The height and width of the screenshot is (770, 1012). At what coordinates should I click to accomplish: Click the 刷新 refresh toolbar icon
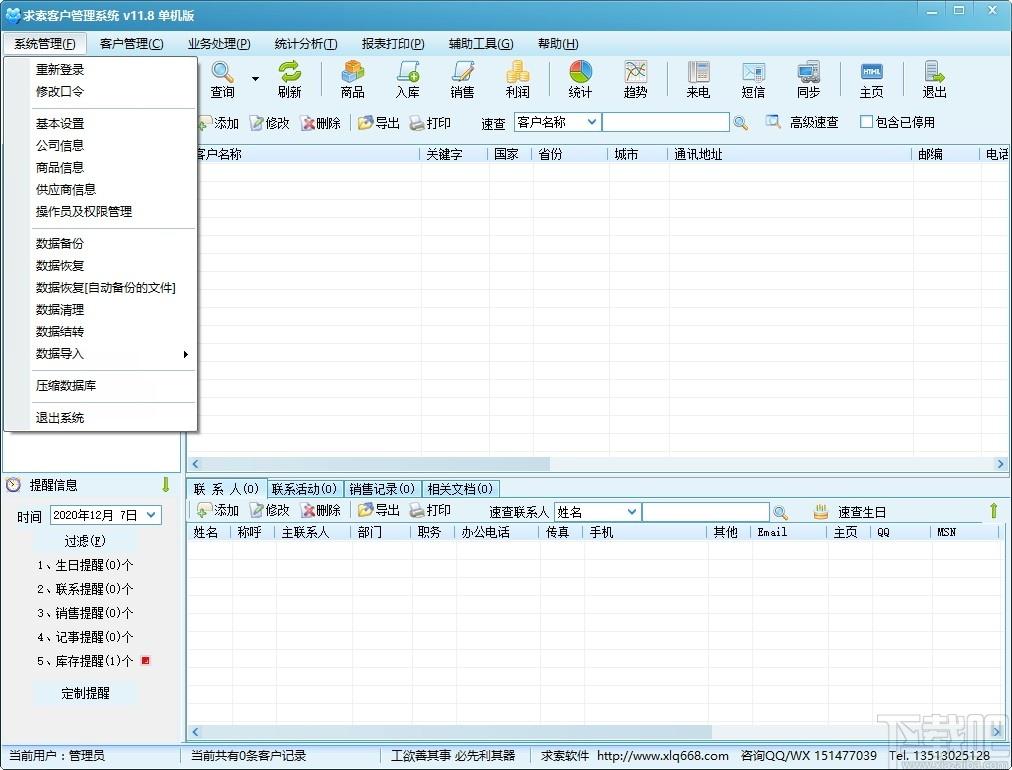[290, 79]
